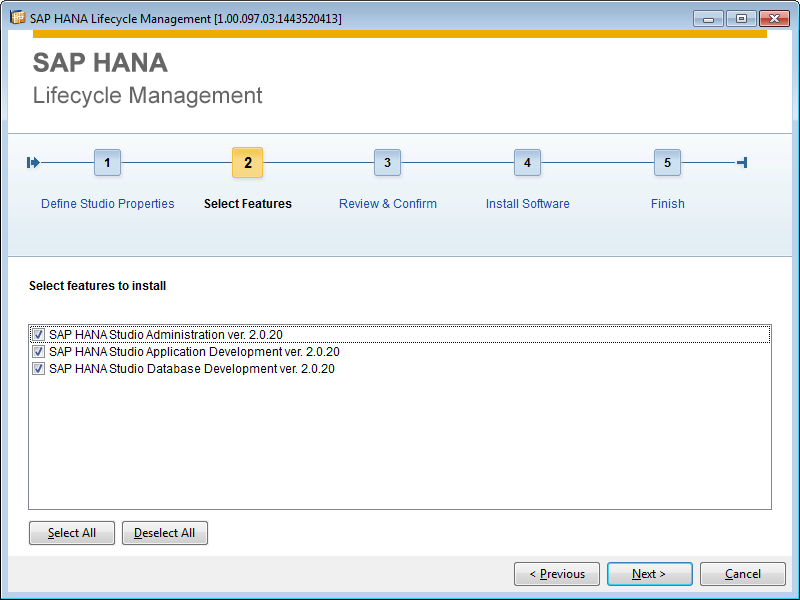This screenshot has height=600, width=800.
Task: Minimize the Lifecycle Management window
Action: (x=709, y=19)
